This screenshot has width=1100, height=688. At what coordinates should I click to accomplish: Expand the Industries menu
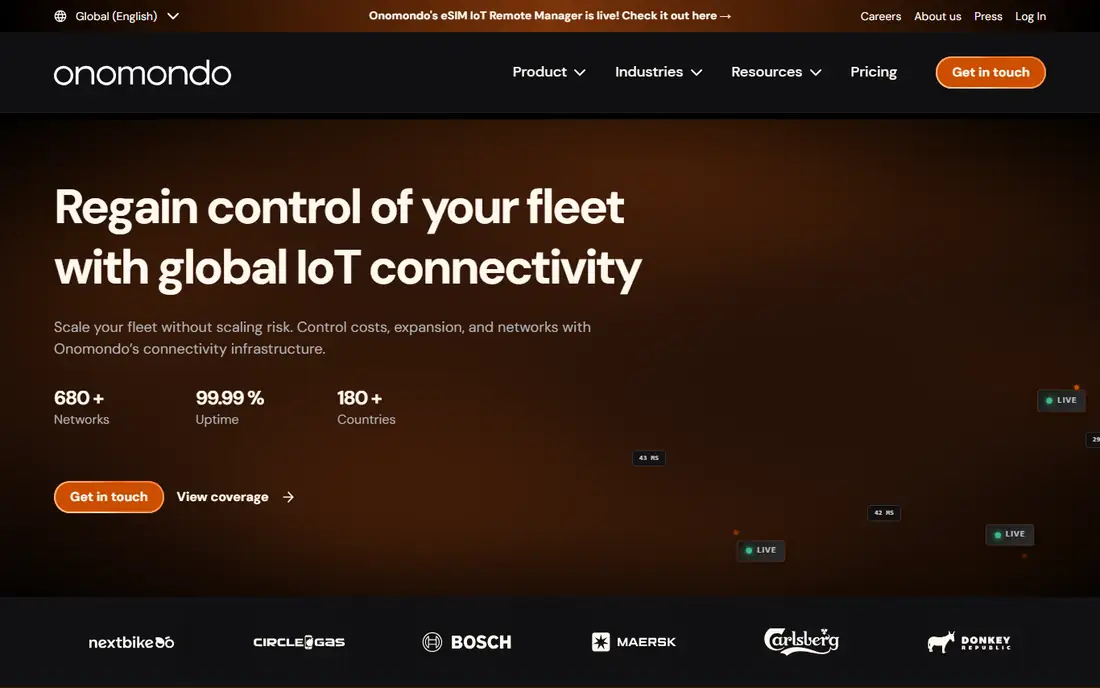click(x=658, y=72)
